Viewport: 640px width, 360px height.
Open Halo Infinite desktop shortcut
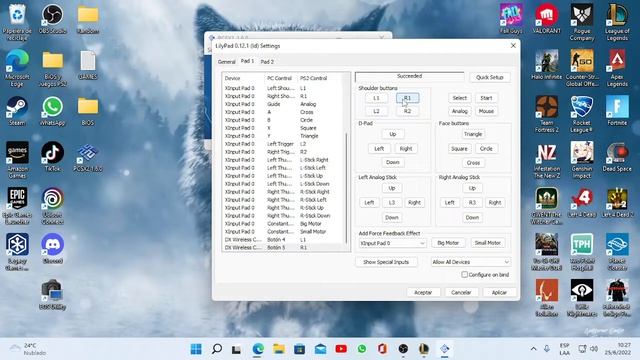(547, 64)
